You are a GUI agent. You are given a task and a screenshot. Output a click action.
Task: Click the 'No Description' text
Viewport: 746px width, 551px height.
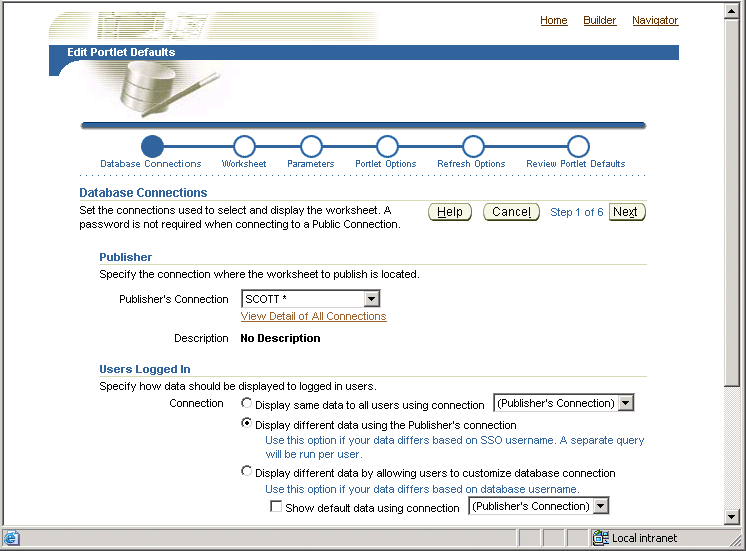pyautogui.click(x=280, y=338)
